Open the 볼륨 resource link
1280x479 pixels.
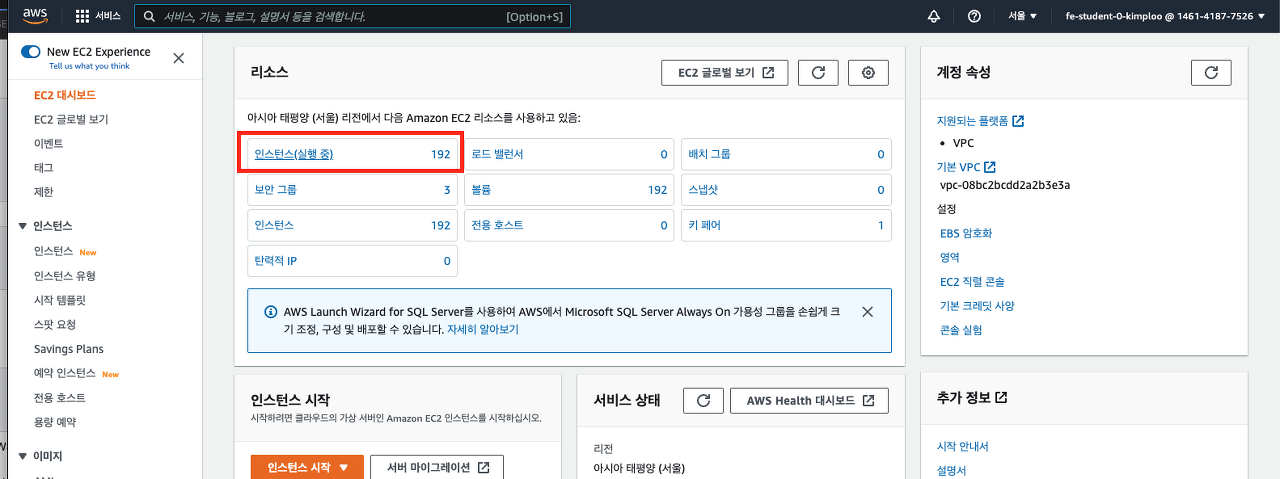tap(482, 189)
